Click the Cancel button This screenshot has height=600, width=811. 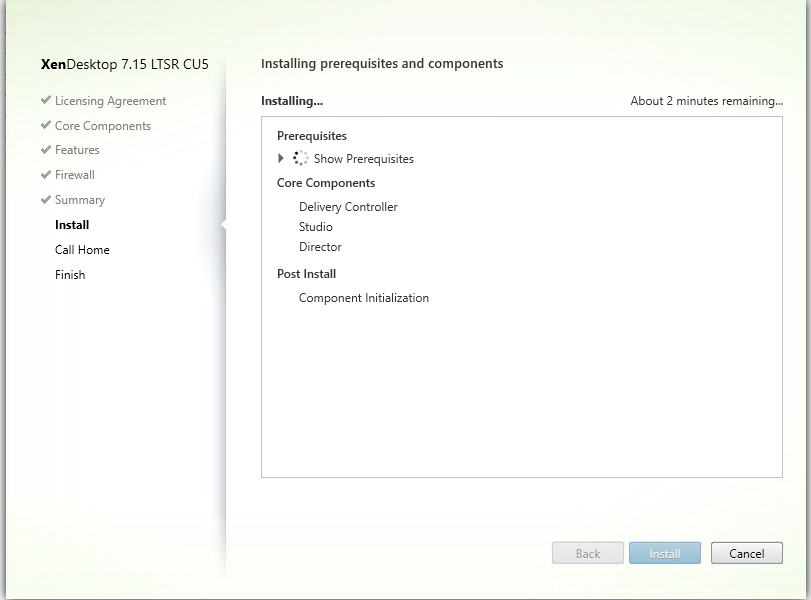pyautogui.click(x=746, y=553)
